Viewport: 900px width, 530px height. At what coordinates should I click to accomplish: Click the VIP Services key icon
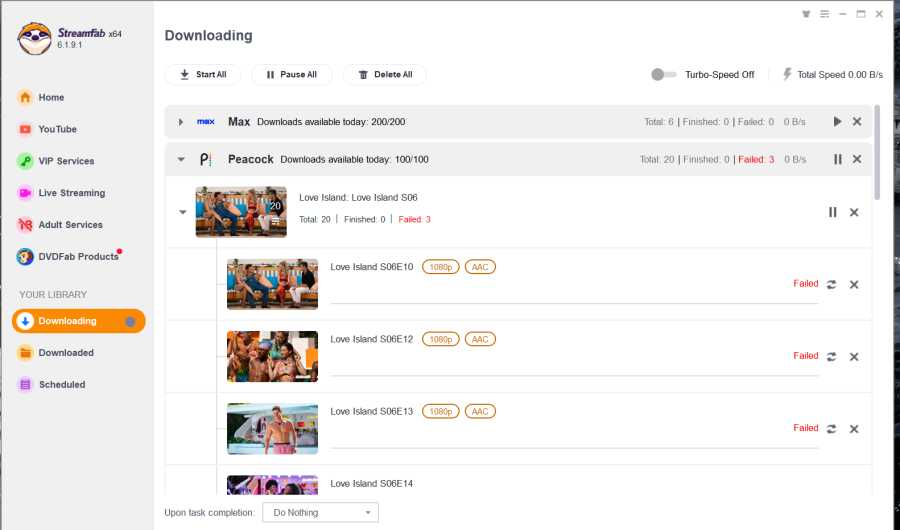click(25, 161)
